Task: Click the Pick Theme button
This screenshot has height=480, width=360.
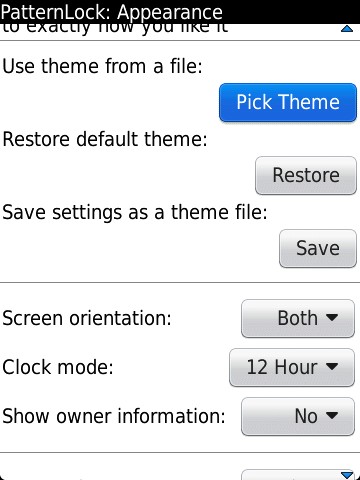Action: click(x=288, y=102)
